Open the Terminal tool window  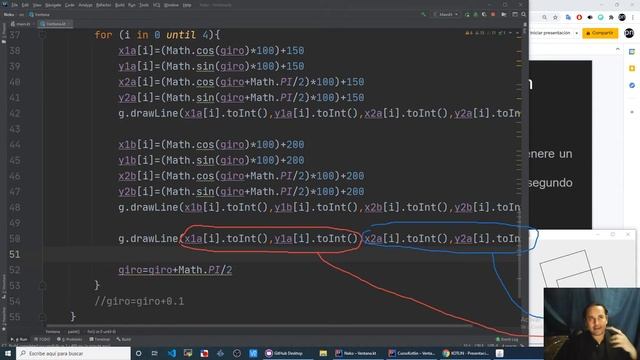pyautogui.click(x=100, y=340)
